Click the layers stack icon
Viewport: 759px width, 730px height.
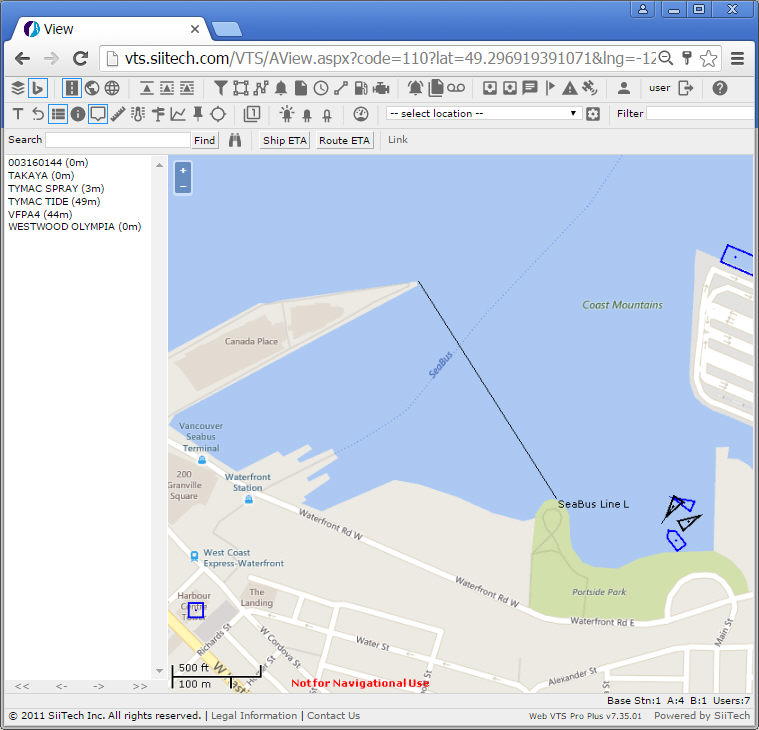(x=17, y=88)
